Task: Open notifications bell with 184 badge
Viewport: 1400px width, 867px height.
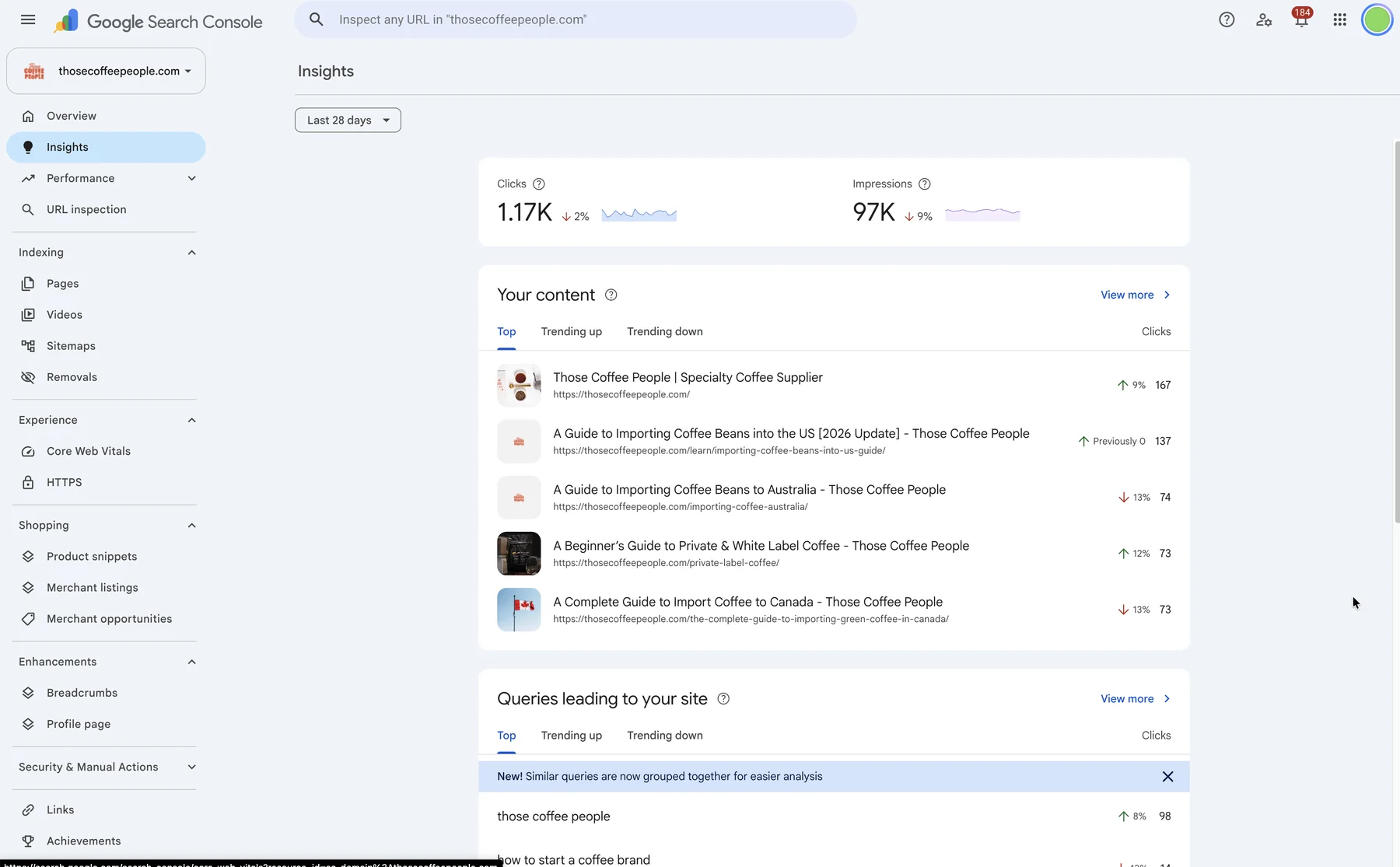Action: point(1301,19)
